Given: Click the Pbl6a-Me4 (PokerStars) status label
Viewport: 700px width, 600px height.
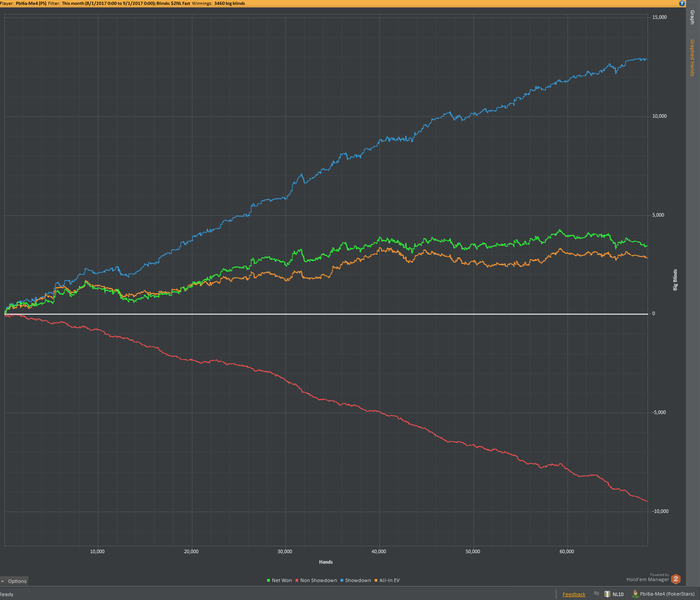Looking at the screenshot, I should coord(667,594).
